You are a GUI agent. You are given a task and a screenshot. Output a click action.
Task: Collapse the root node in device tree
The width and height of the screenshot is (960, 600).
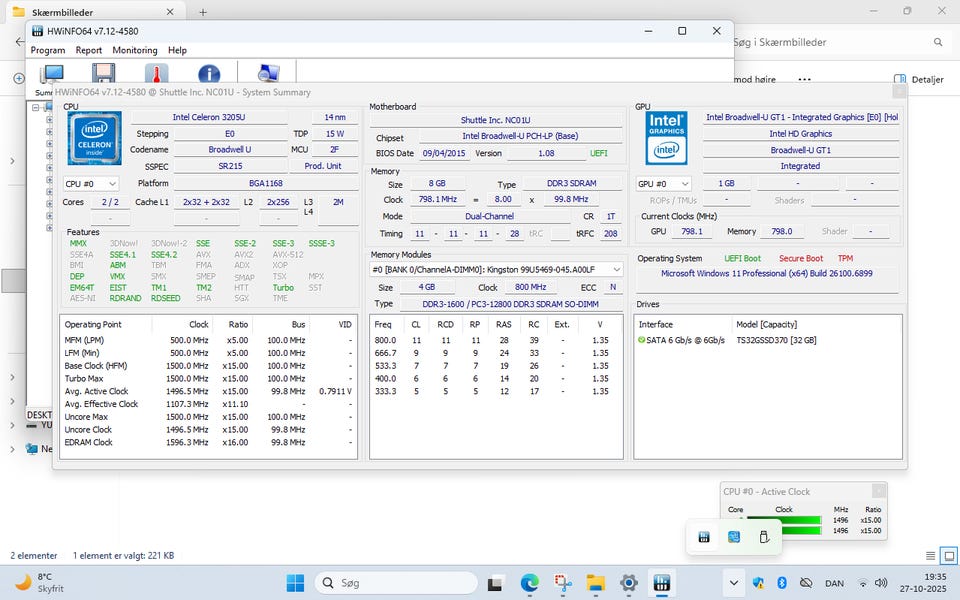(35, 107)
